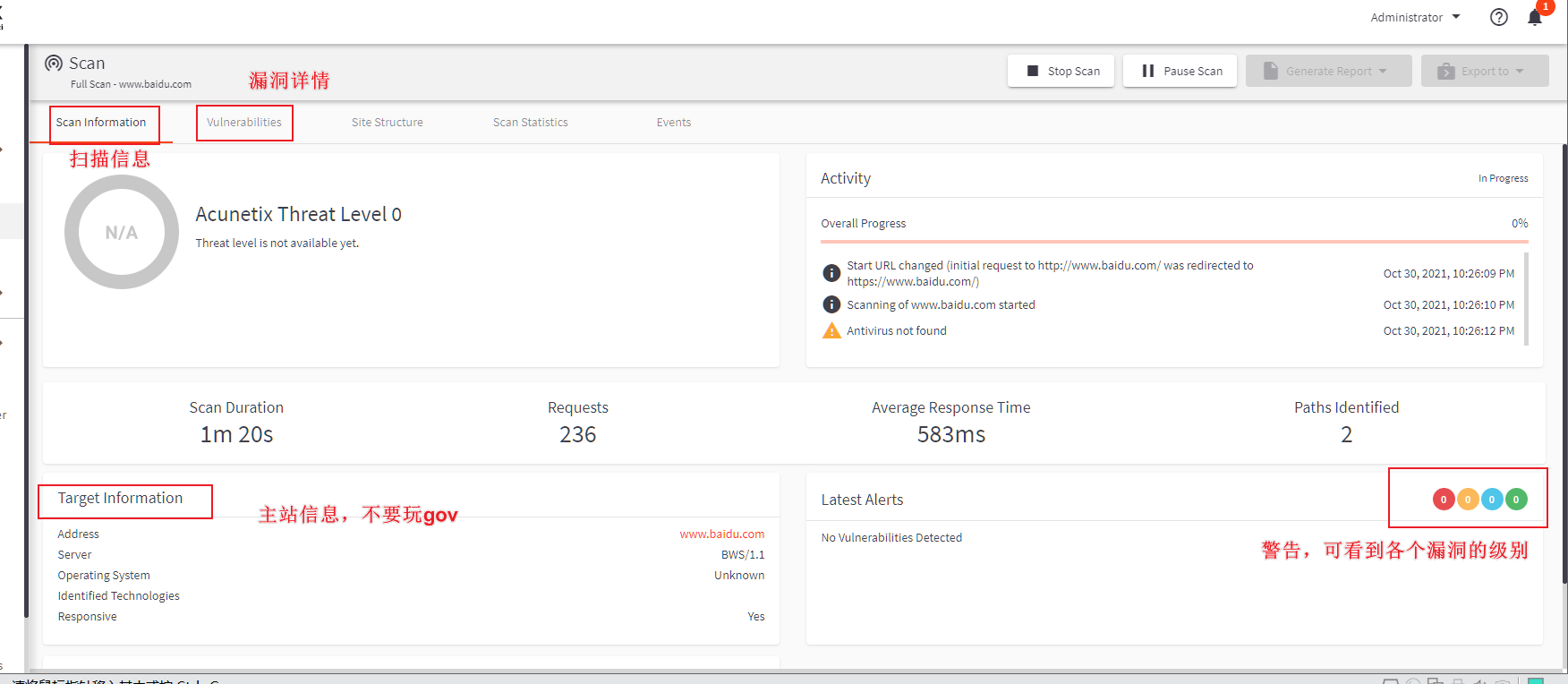
Task: Click the Pause Scan button
Action: [1180, 71]
